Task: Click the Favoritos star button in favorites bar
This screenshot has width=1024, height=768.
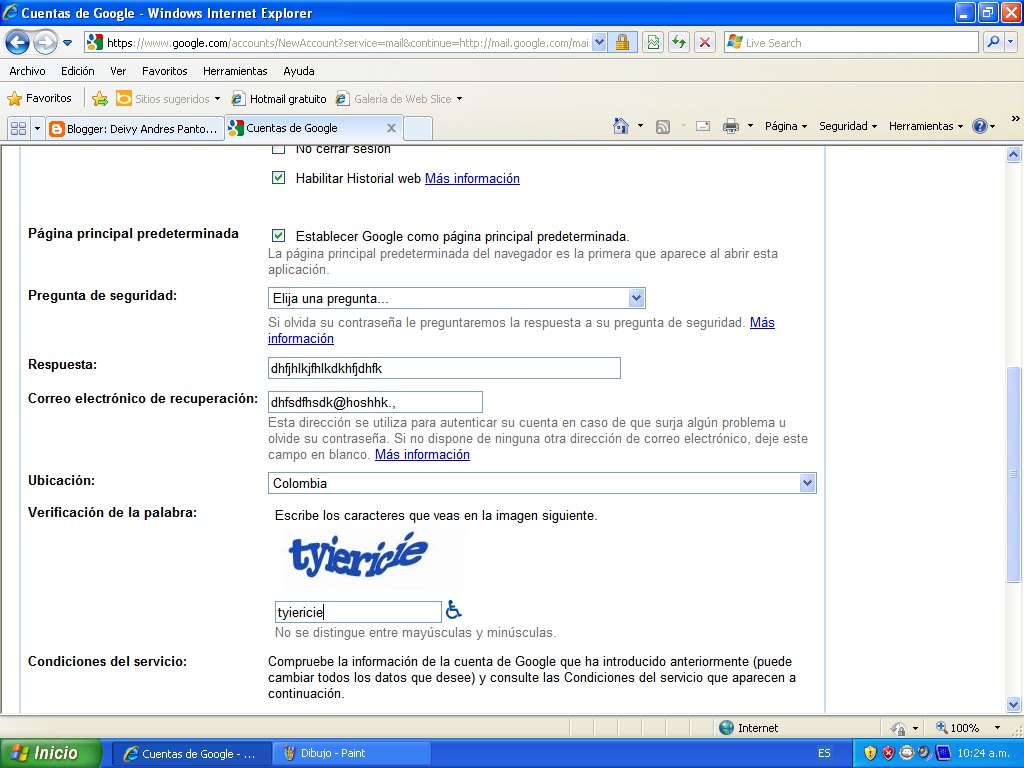Action: tap(39, 99)
